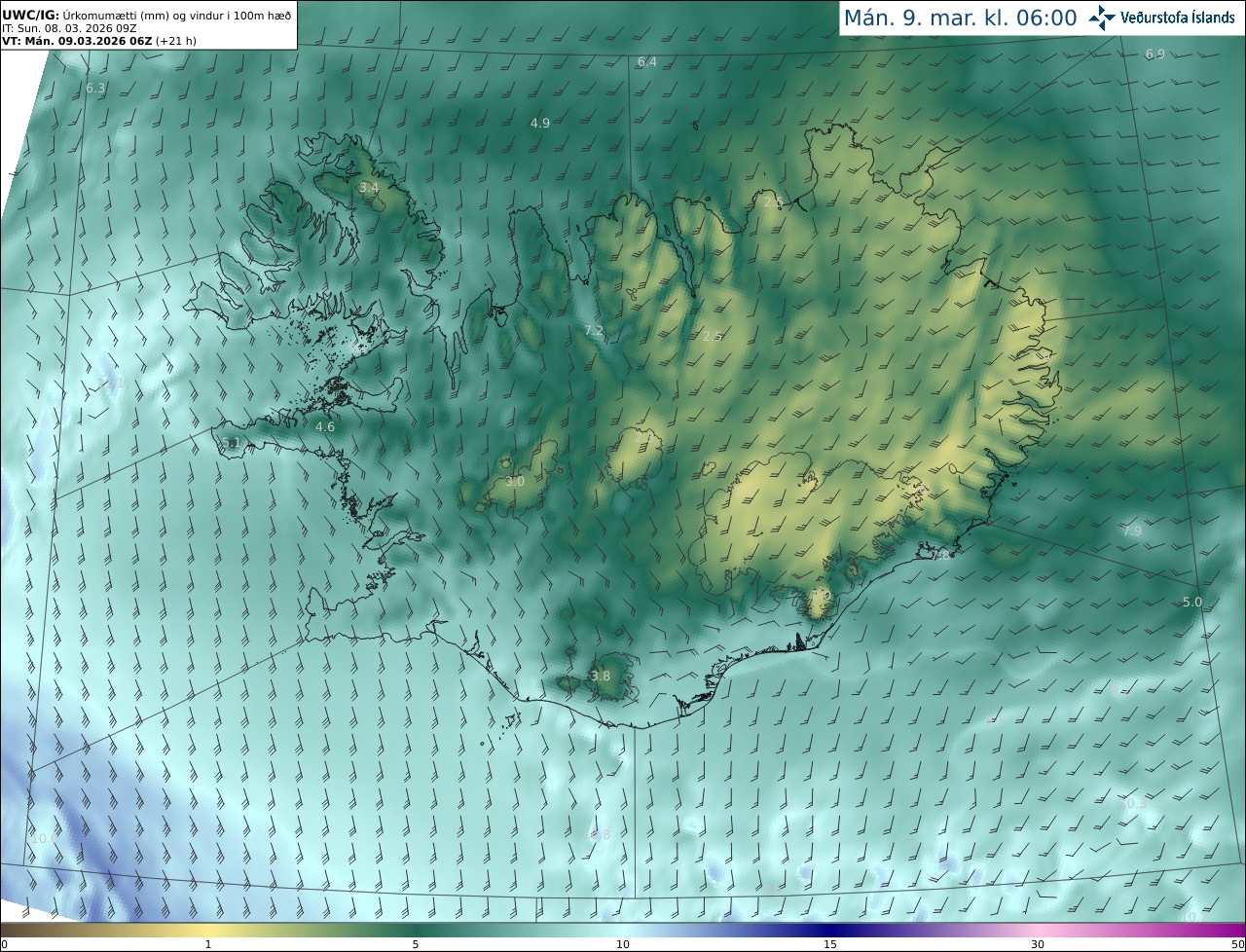Click the 6.9 value near northeast corner
This screenshot has width=1246, height=952.
coord(1154,55)
